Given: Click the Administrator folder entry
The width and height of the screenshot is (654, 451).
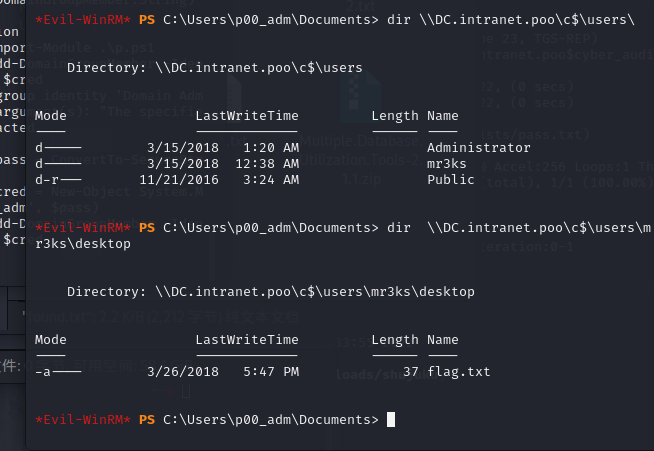Looking at the screenshot, I should 479,147.
